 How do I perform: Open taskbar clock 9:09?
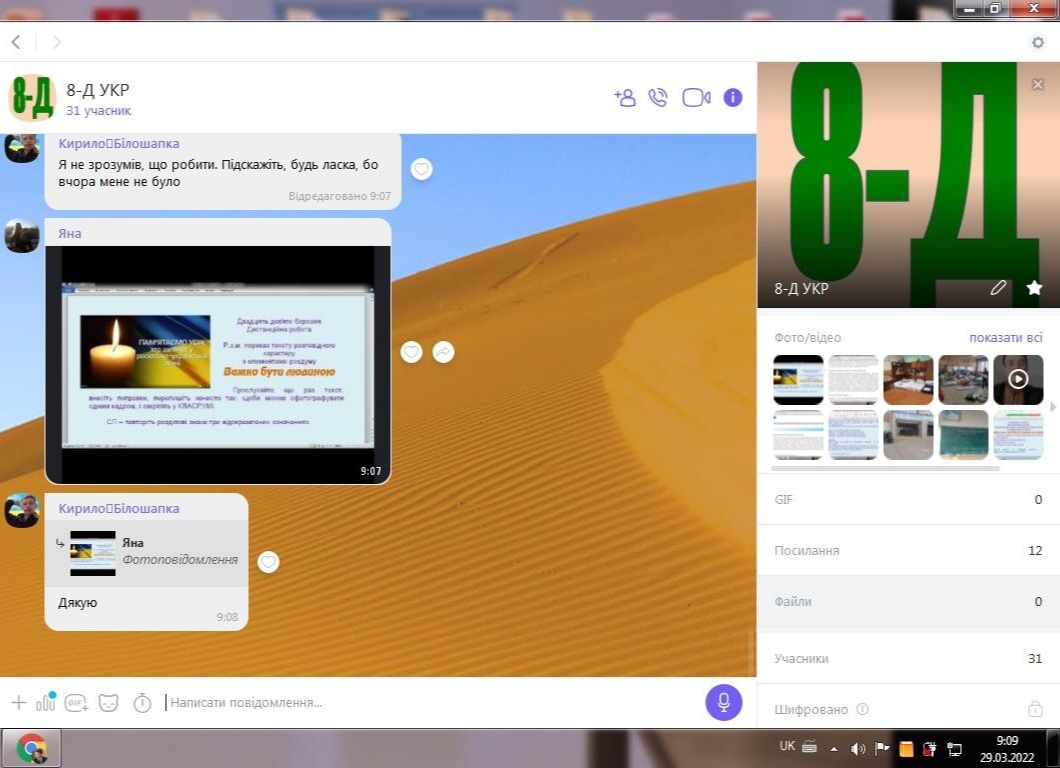tap(1007, 749)
